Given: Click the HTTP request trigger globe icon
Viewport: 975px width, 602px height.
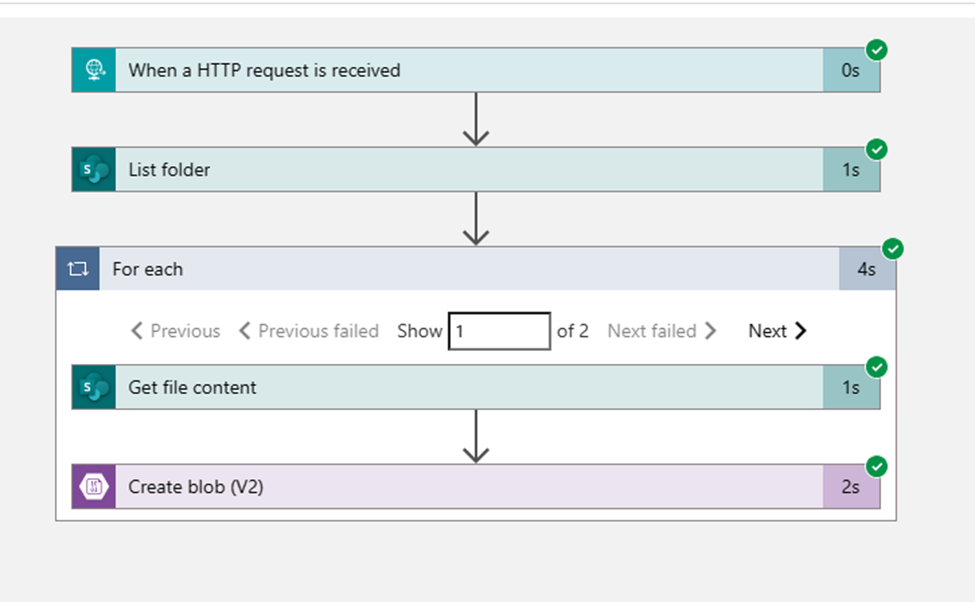Looking at the screenshot, I should tap(92, 70).
